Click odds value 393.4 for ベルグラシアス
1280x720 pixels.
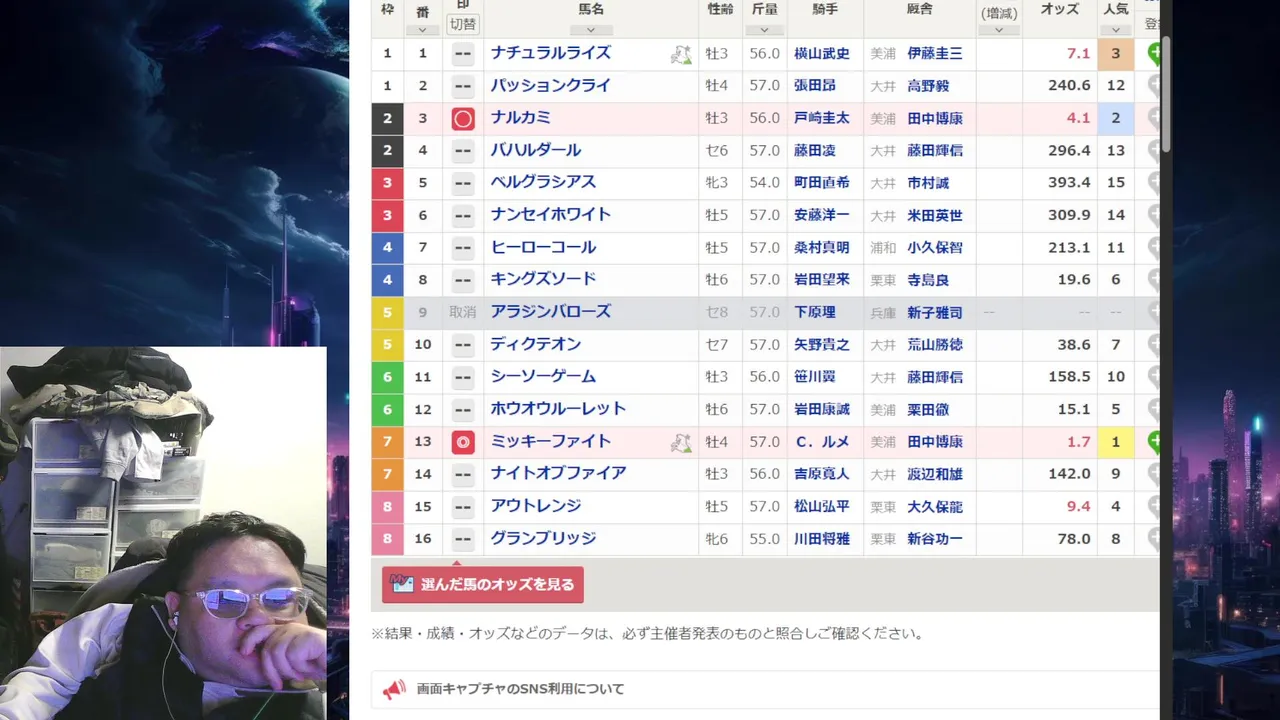coord(1069,183)
